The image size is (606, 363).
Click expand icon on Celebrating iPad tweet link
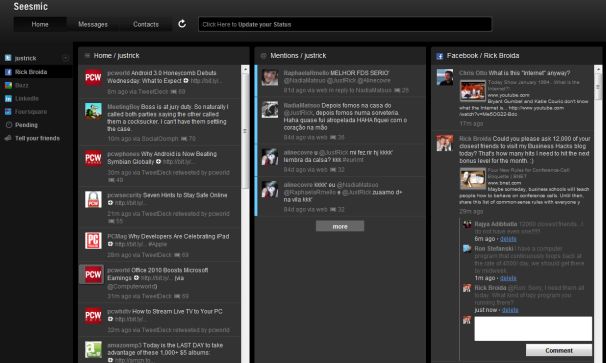pyautogui.click(x=110, y=244)
